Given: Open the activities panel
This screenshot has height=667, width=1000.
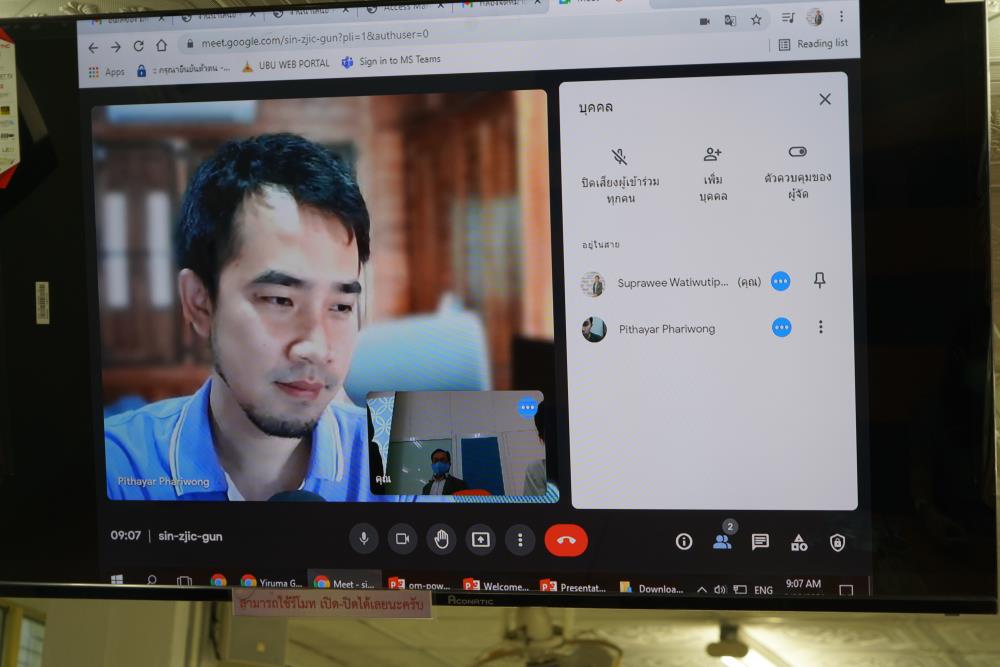Looking at the screenshot, I should [799, 542].
